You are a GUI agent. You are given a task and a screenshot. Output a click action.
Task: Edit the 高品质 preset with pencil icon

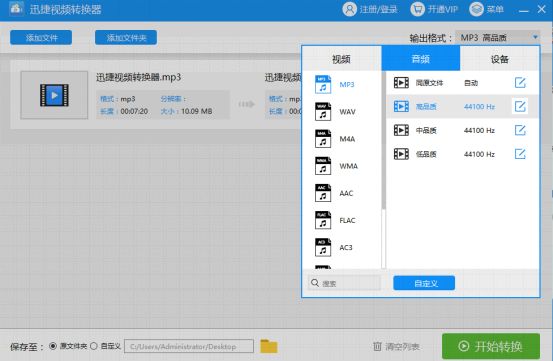tap(520, 106)
